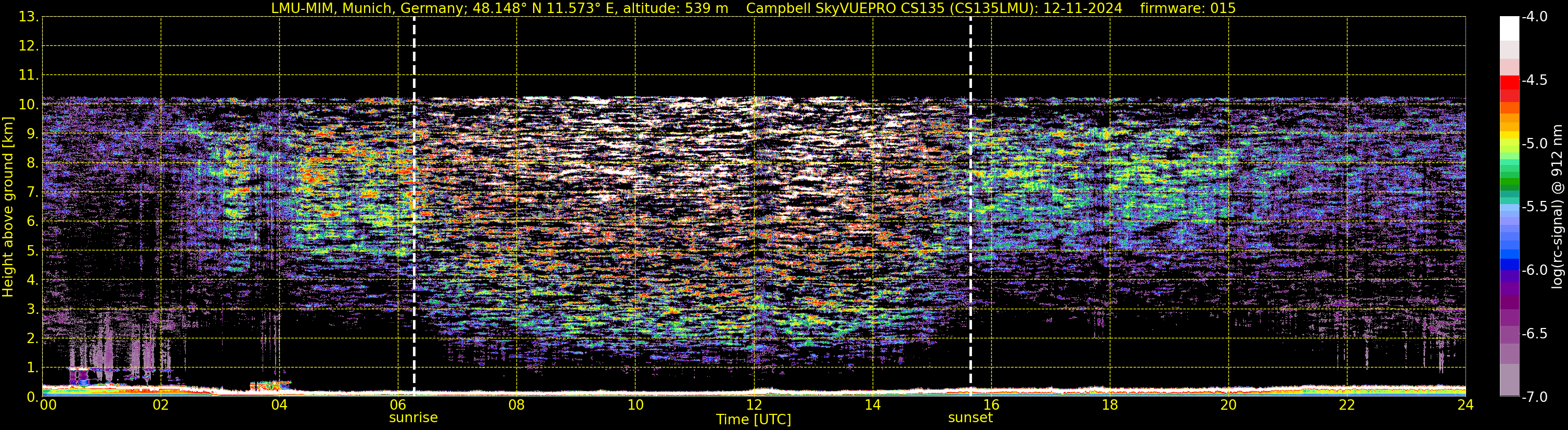Click the "02" time axis tick label

161,405
